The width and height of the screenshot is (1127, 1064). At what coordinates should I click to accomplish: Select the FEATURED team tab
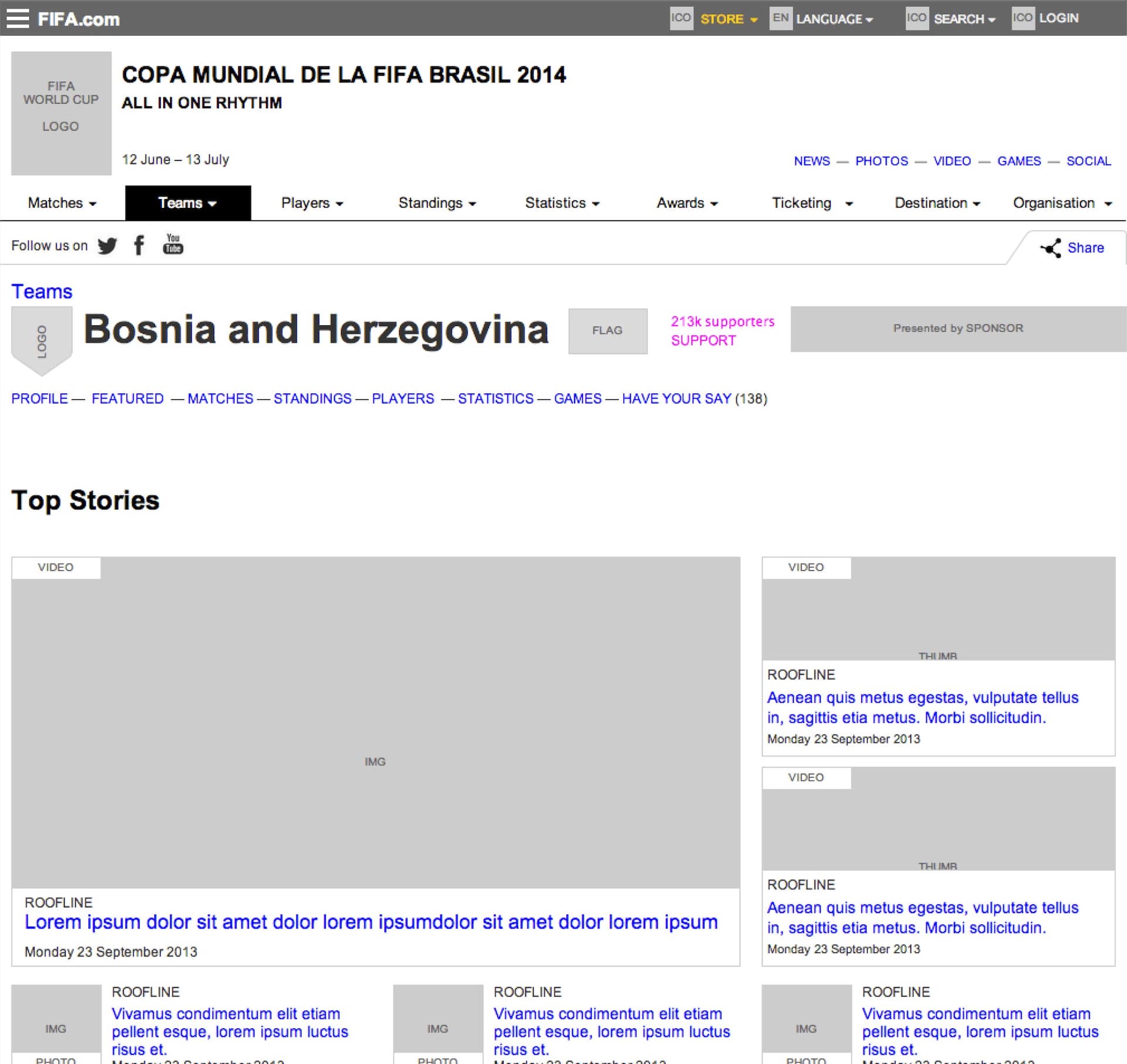pyautogui.click(x=127, y=399)
